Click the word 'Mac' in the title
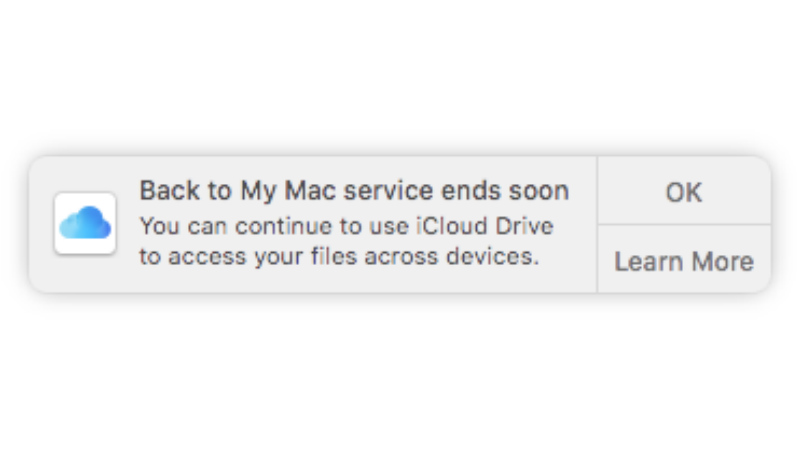Screen dimensions: 800x450 (310, 191)
